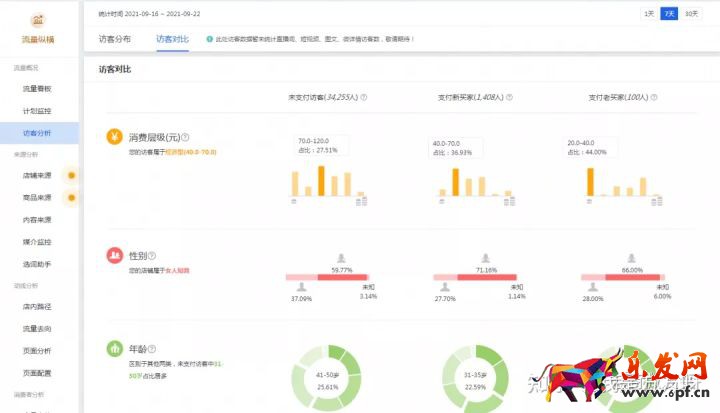
Task: Click help icon beside 消费层级(元)
Action: click(x=185, y=138)
